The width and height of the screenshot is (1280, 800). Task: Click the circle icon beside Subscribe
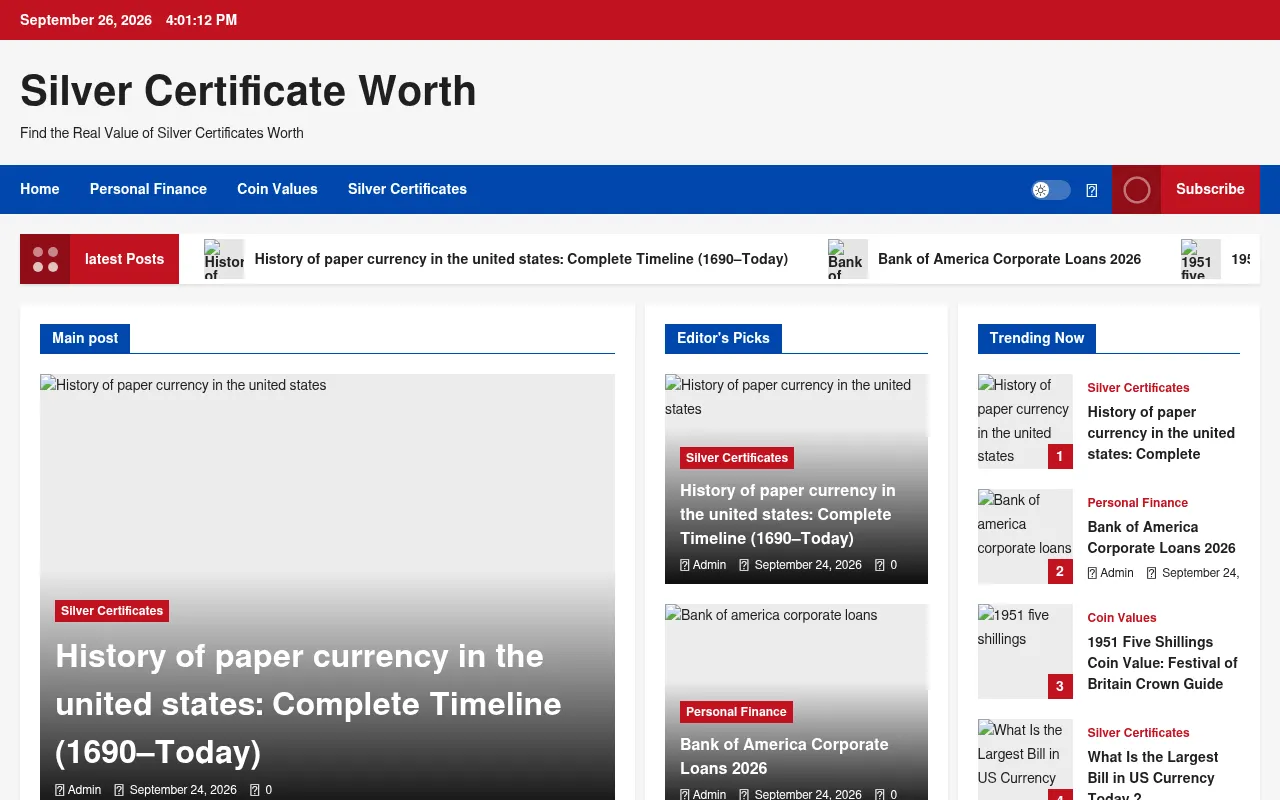[x=1136, y=190]
